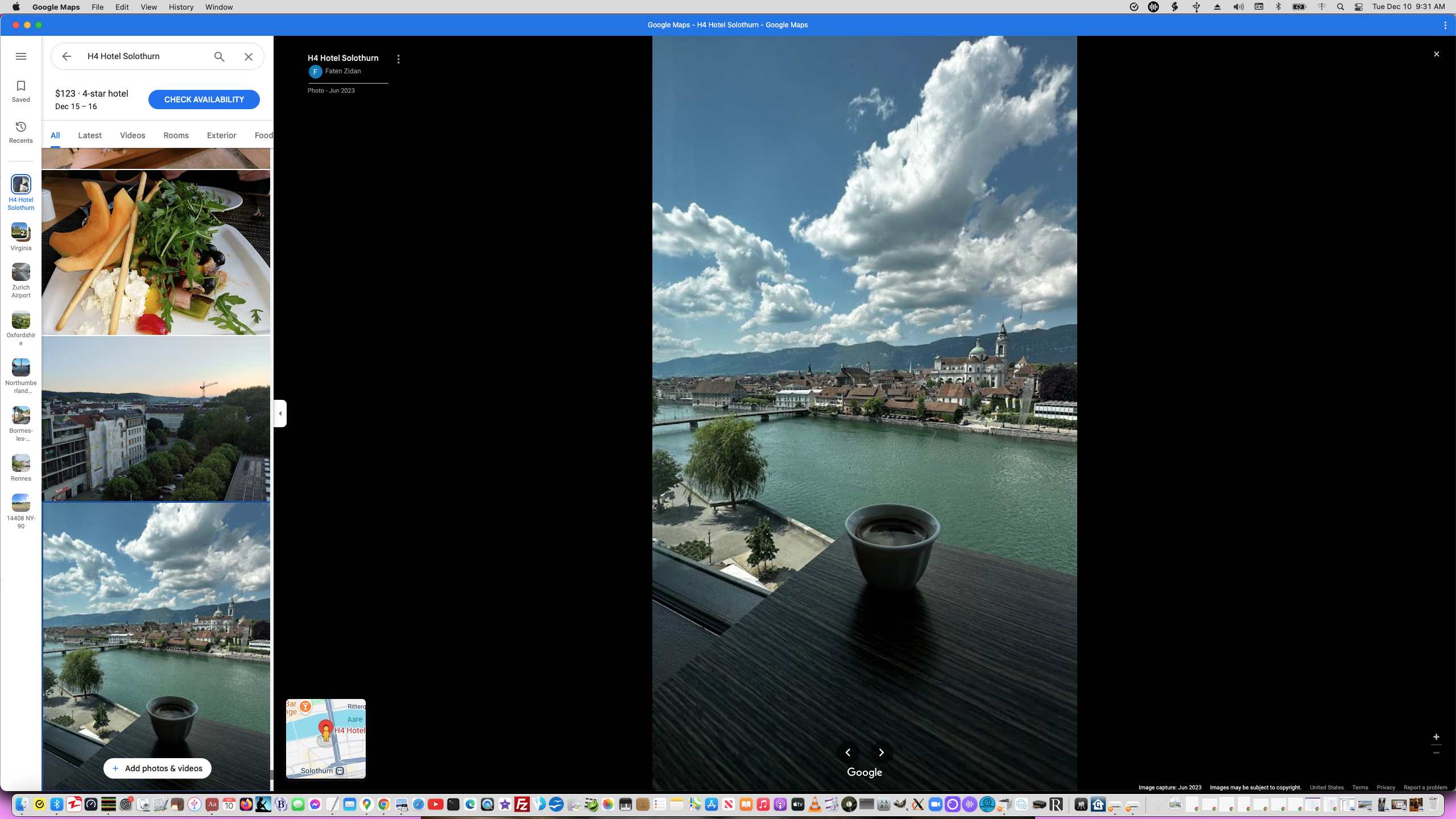Click the Saved bookmark icon
The height and width of the screenshot is (819, 1456).
[x=21, y=86]
